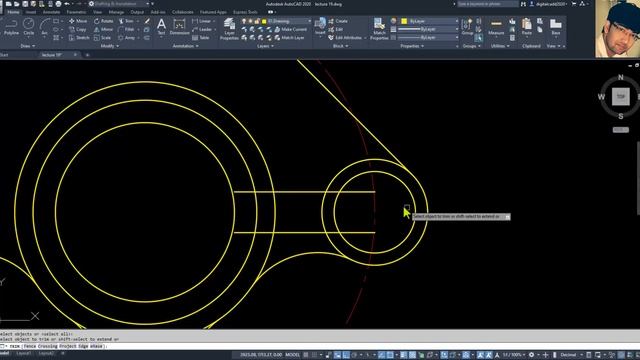This screenshot has width=640, height=360.
Task: Click the Erase tool icon
Action: (x=147, y=21)
